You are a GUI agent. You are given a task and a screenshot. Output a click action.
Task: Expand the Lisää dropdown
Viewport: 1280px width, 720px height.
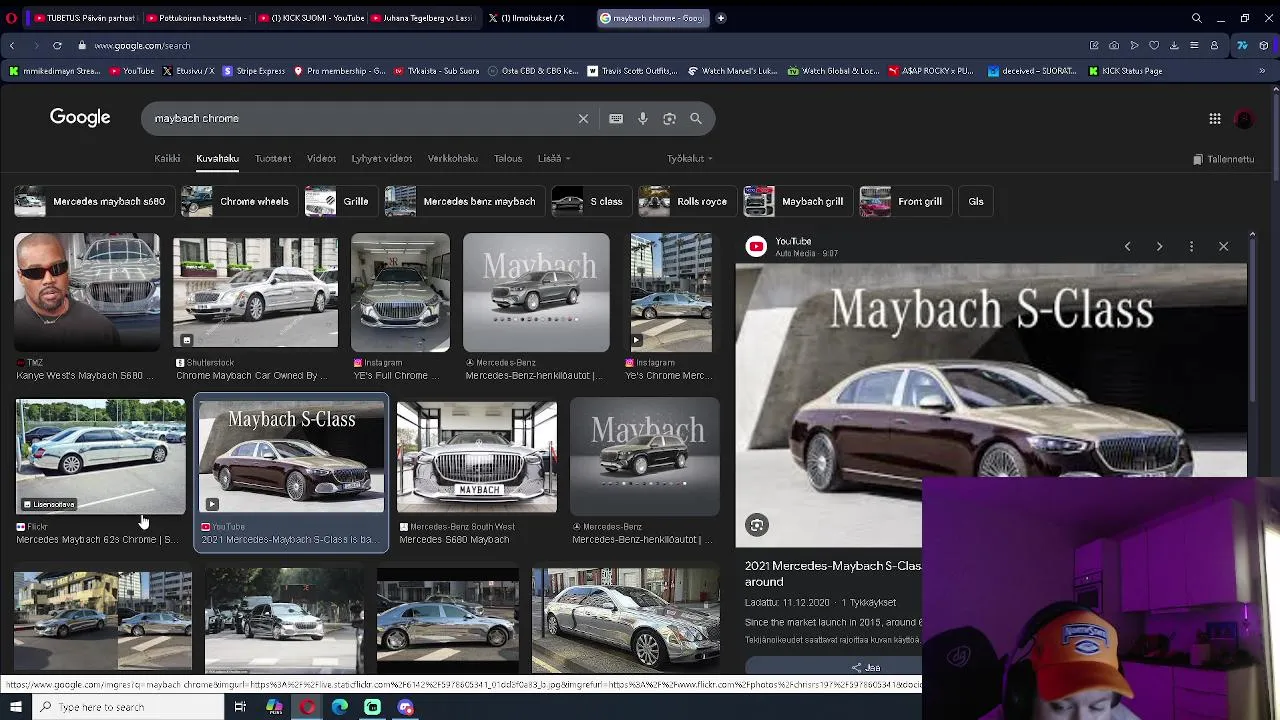[x=554, y=158]
